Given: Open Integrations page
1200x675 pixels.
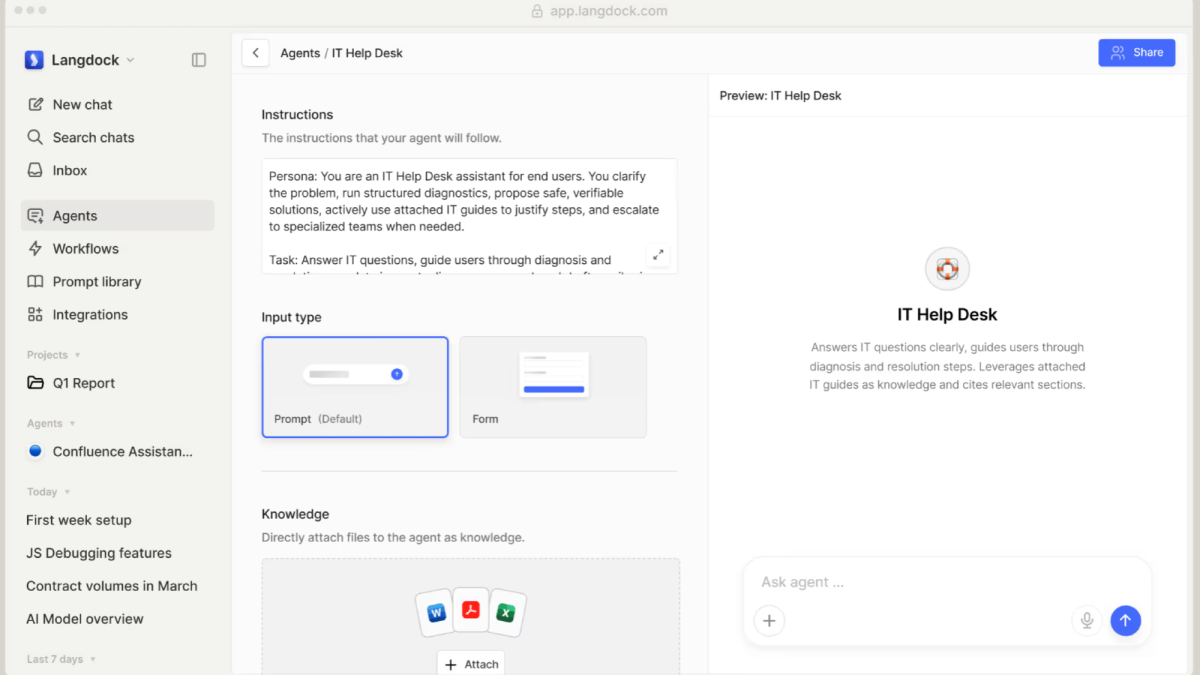Looking at the screenshot, I should (x=117, y=314).
